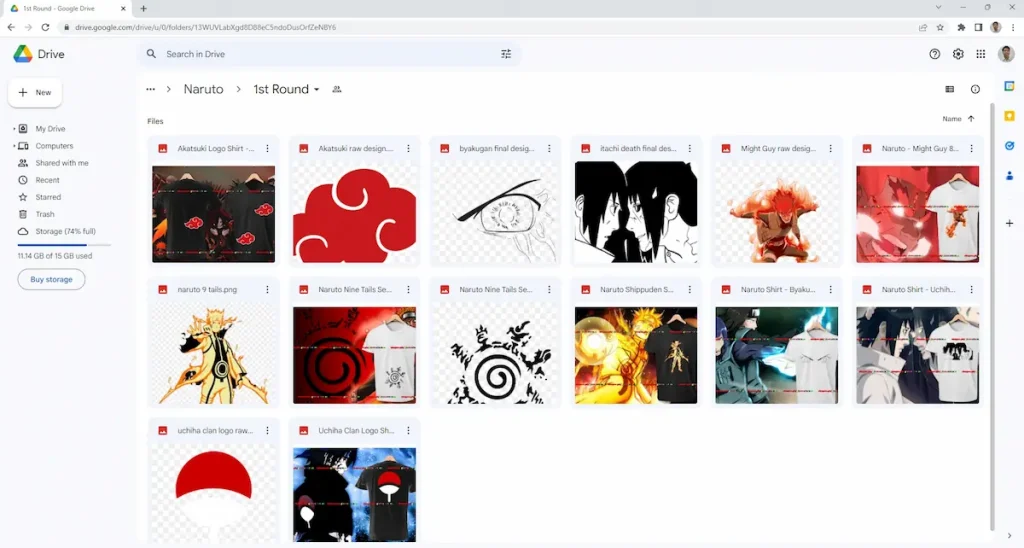The width and height of the screenshot is (1024, 548).
Task: Open more actions for uchiha clan logo raw
Action: 267,430
